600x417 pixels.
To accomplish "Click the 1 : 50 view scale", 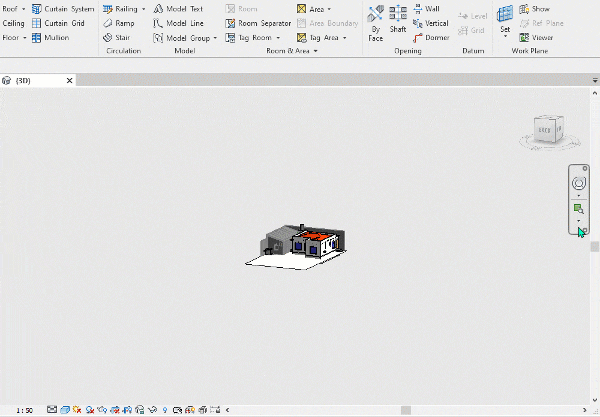I will tap(24, 410).
